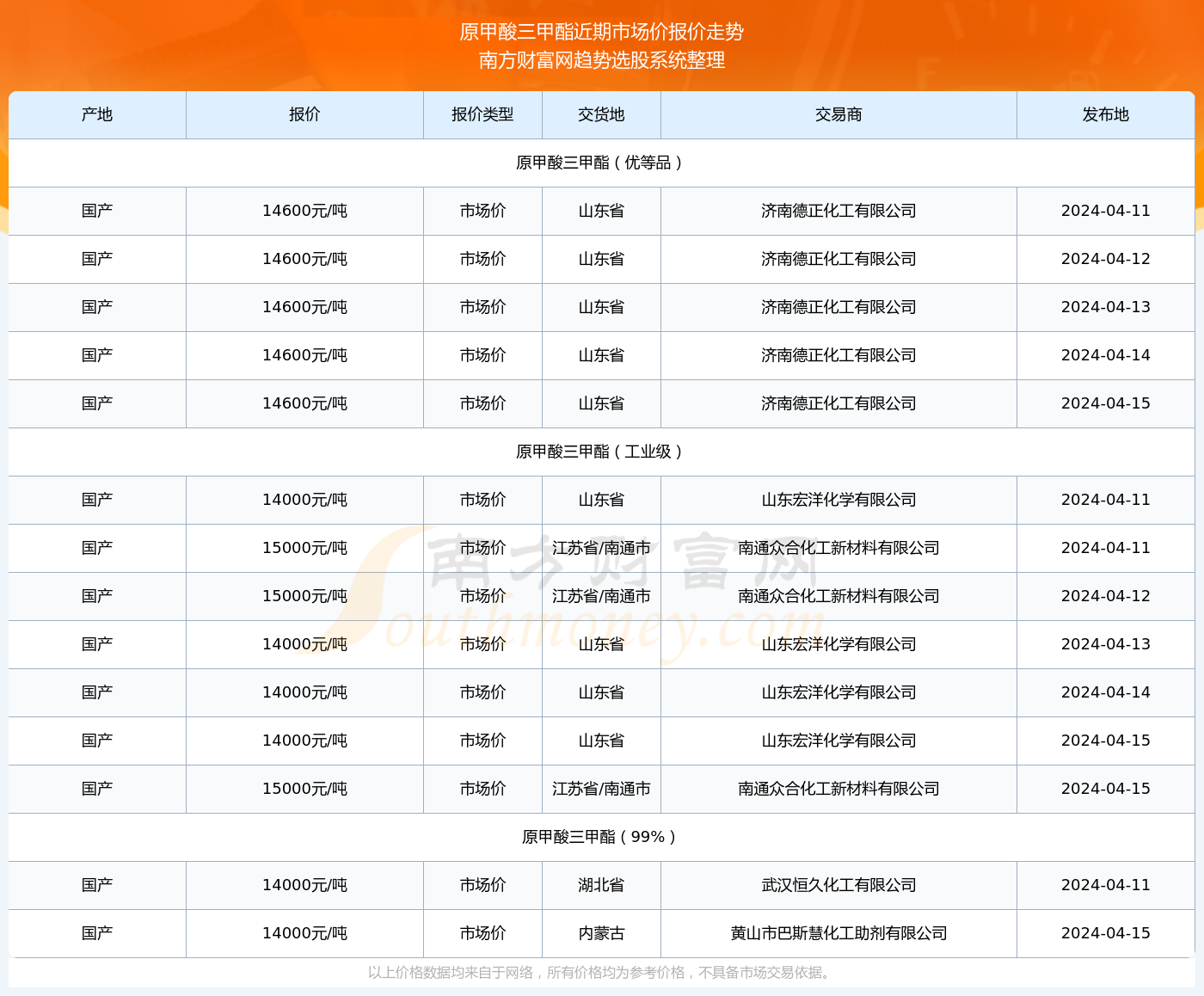Click the page title 原甲酸三甲酯近期市场价报价走势

601,32
